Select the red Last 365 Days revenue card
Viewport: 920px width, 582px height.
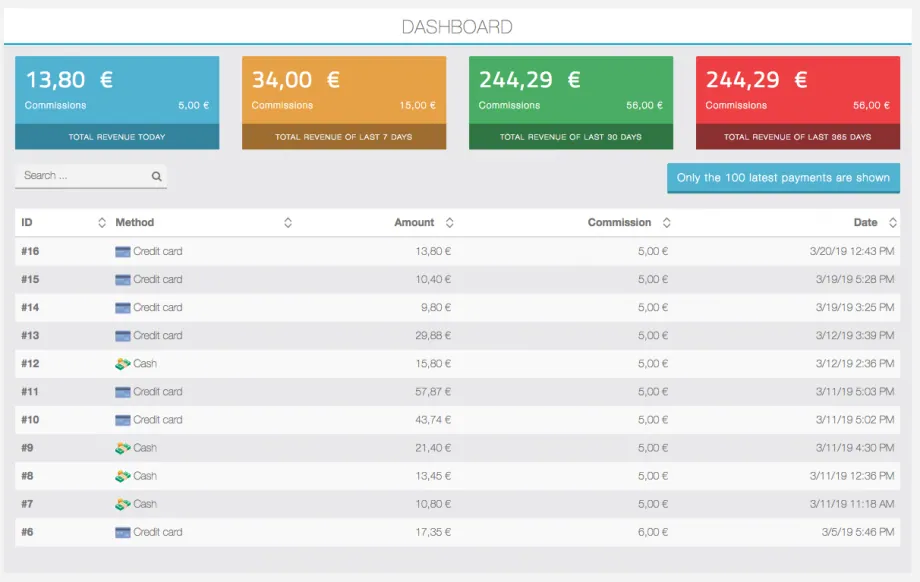pyautogui.click(x=798, y=103)
